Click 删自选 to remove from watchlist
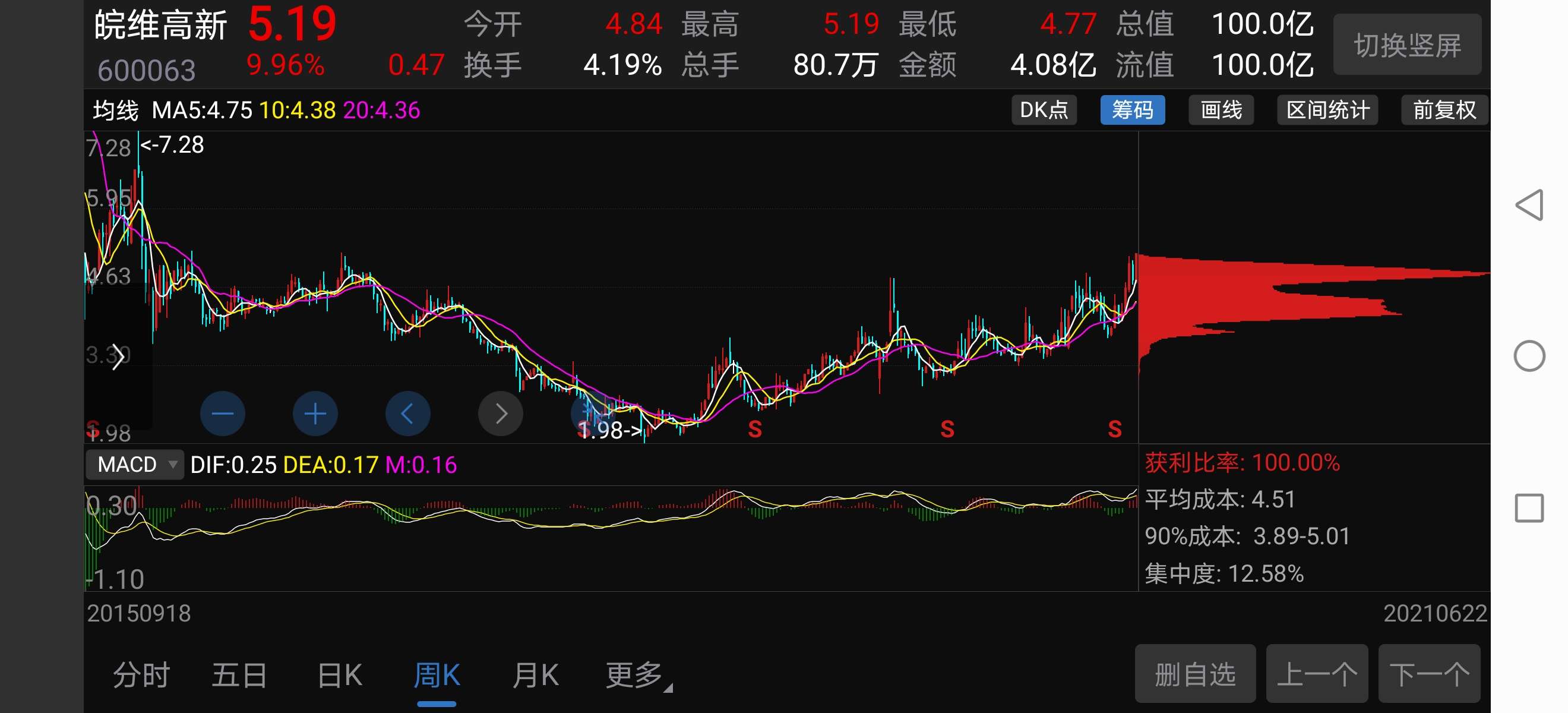Image resolution: width=1568 pixels, height=713 pixels. [x=1195, y=674]
